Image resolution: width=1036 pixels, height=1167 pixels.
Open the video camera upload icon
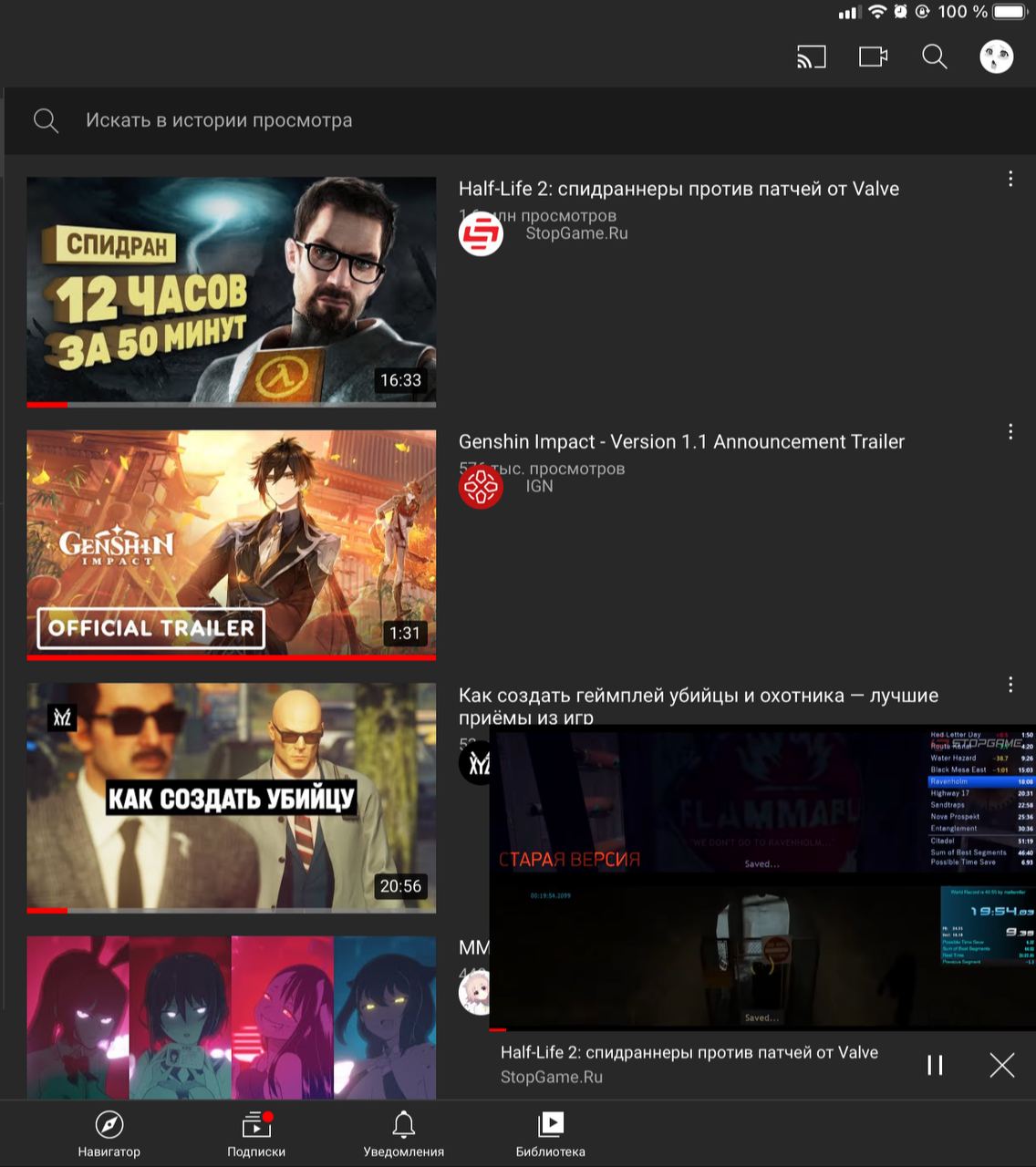[x=873, y=57]
